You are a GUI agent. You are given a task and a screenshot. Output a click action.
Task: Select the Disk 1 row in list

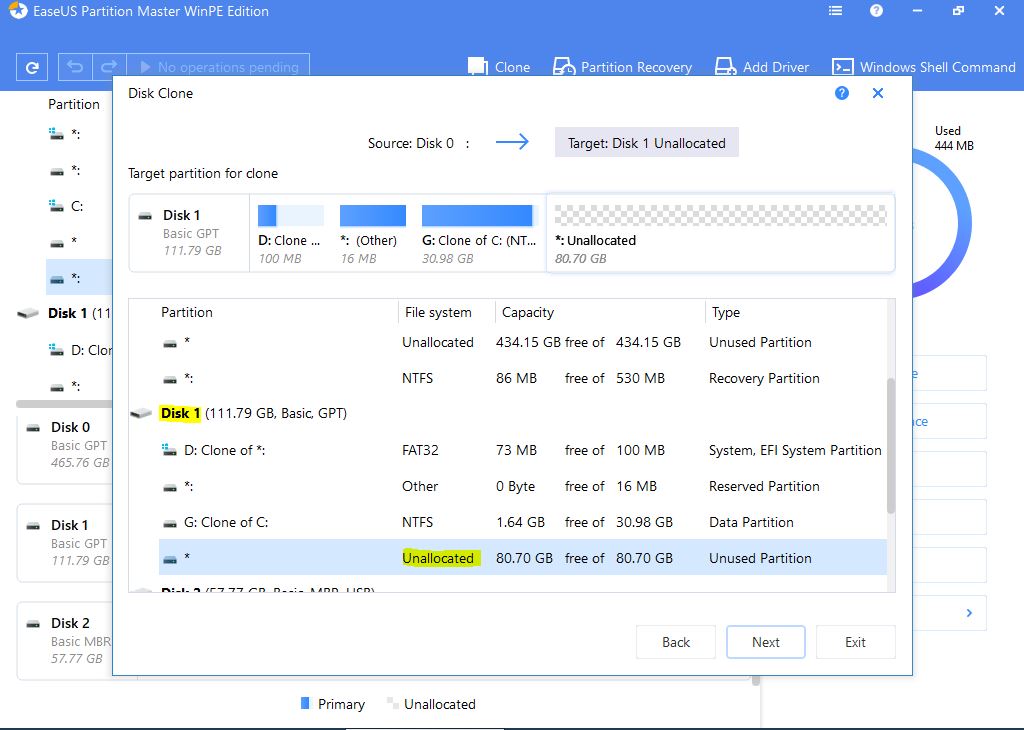tap(253, 413)
